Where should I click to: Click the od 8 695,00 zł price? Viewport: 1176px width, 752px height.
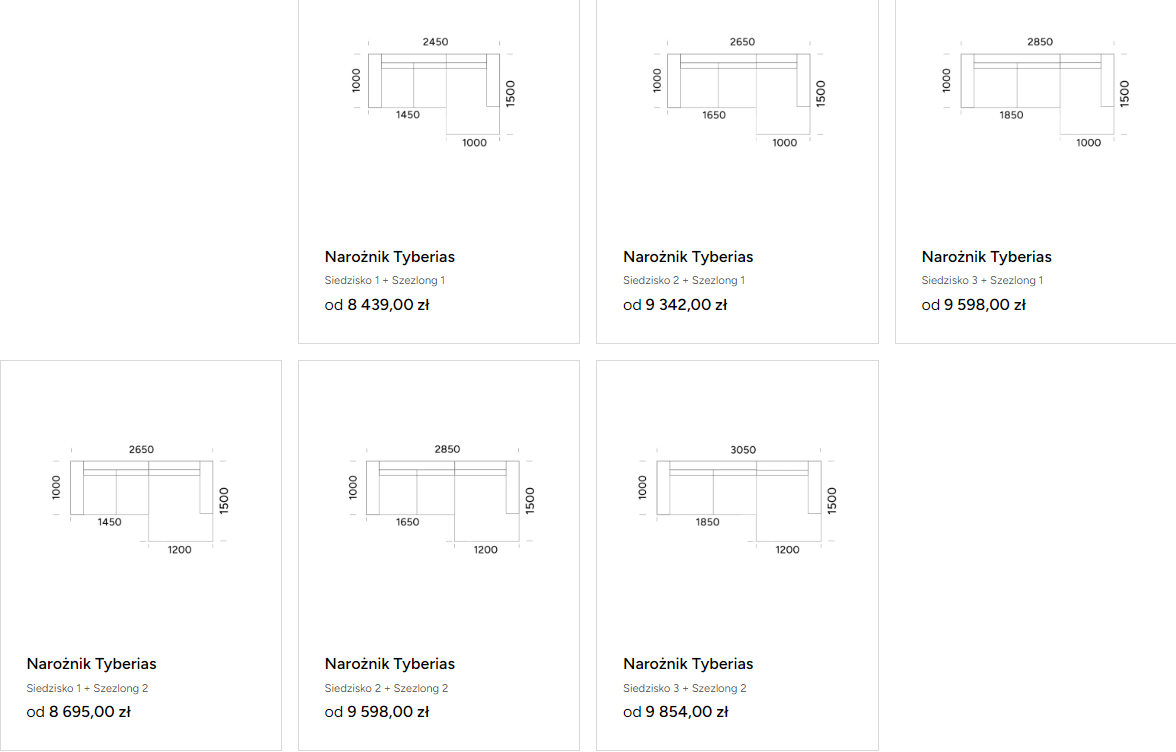[79, 712]
